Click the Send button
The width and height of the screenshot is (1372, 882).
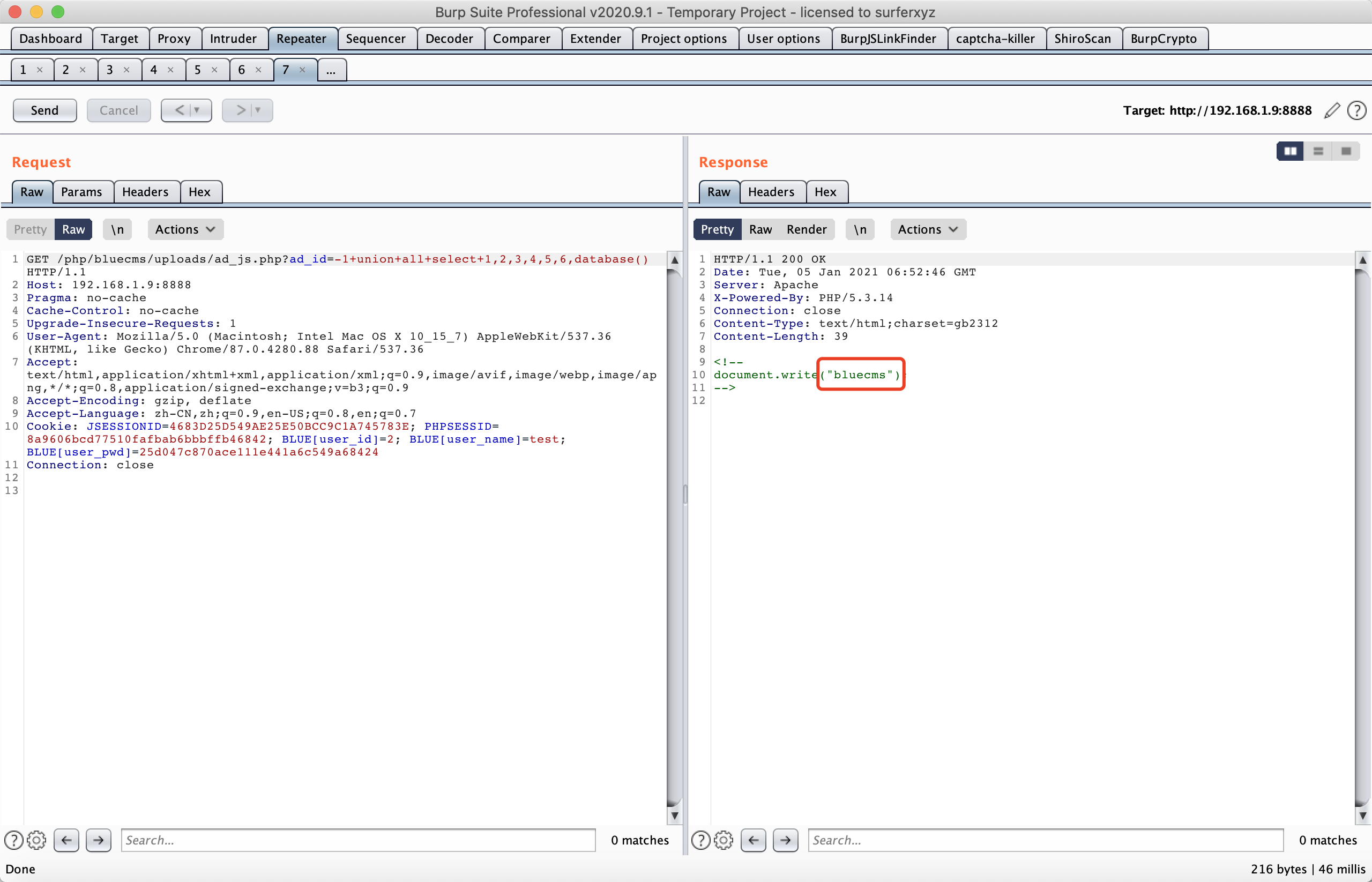click(x=44, y=110)
